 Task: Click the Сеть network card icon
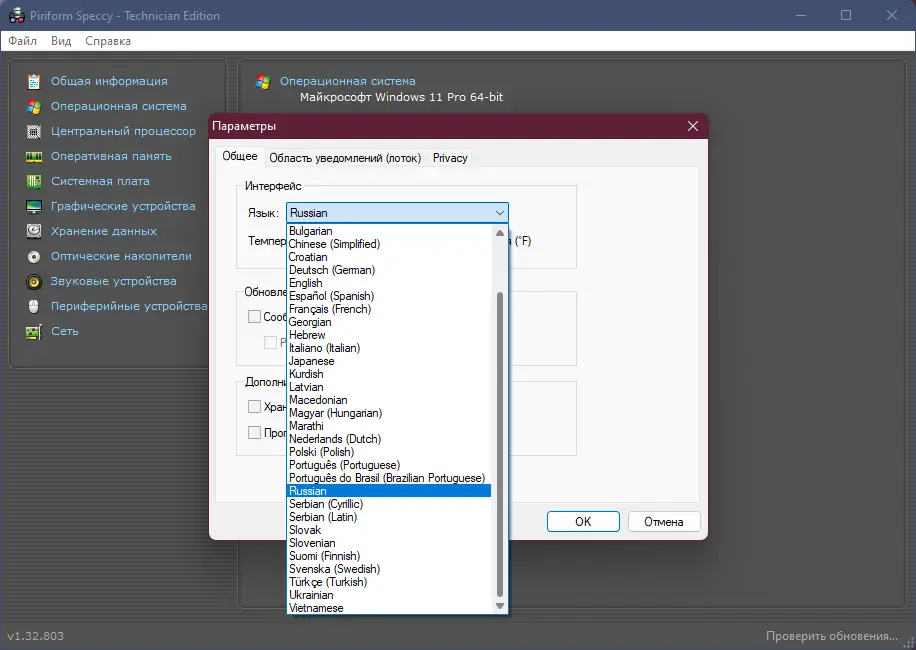pos(34,332)
